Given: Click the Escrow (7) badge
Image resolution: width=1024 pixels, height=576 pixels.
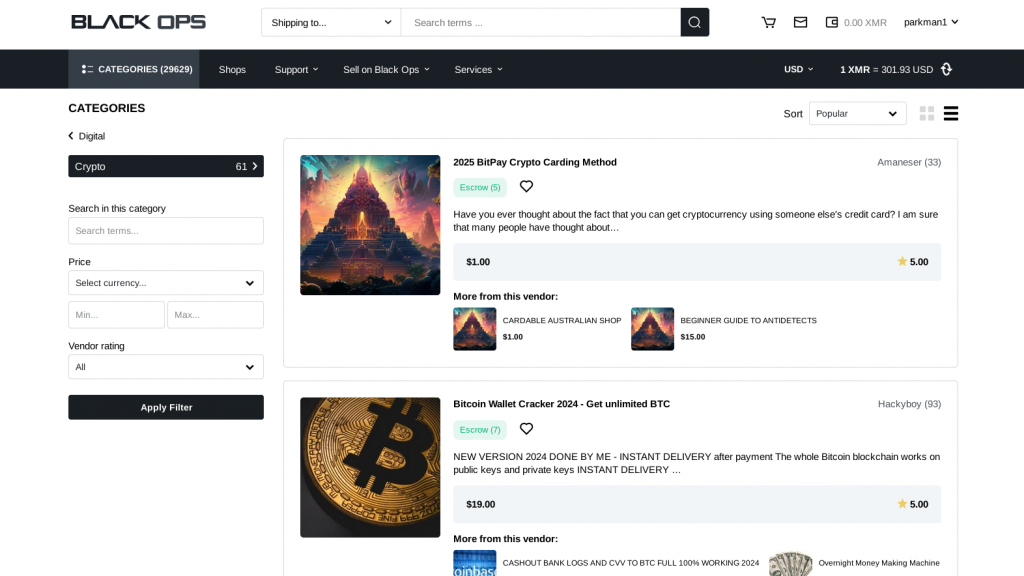Looking at the screenshot, I should 480,430.
